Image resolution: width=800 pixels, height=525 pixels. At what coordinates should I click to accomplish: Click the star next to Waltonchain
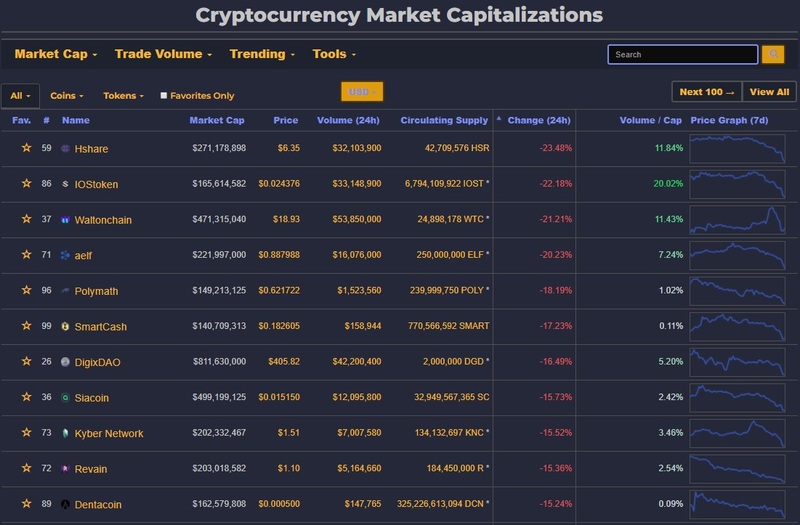[26, 219]
